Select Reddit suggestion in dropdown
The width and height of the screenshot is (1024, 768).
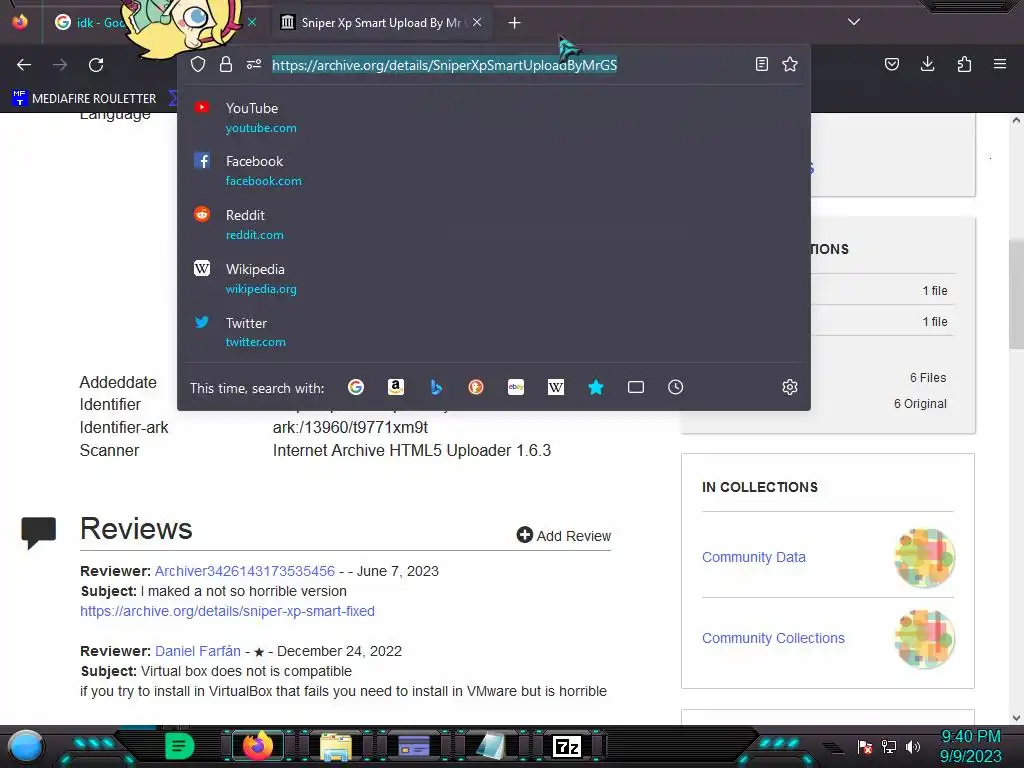pyautogui.click(x=493, y=225)
